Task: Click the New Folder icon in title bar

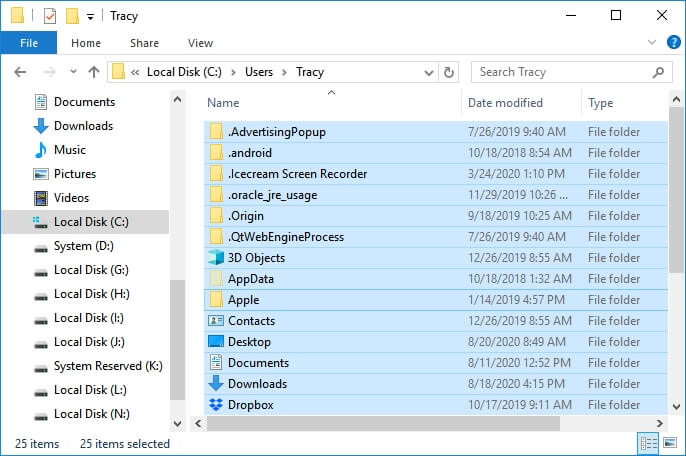Action: click(72, 16)
